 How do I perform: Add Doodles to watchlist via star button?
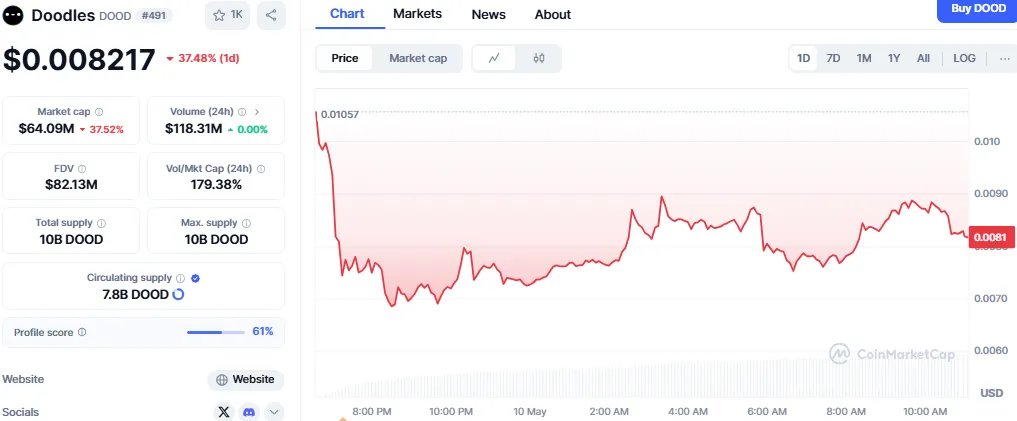tap(228, 15)
